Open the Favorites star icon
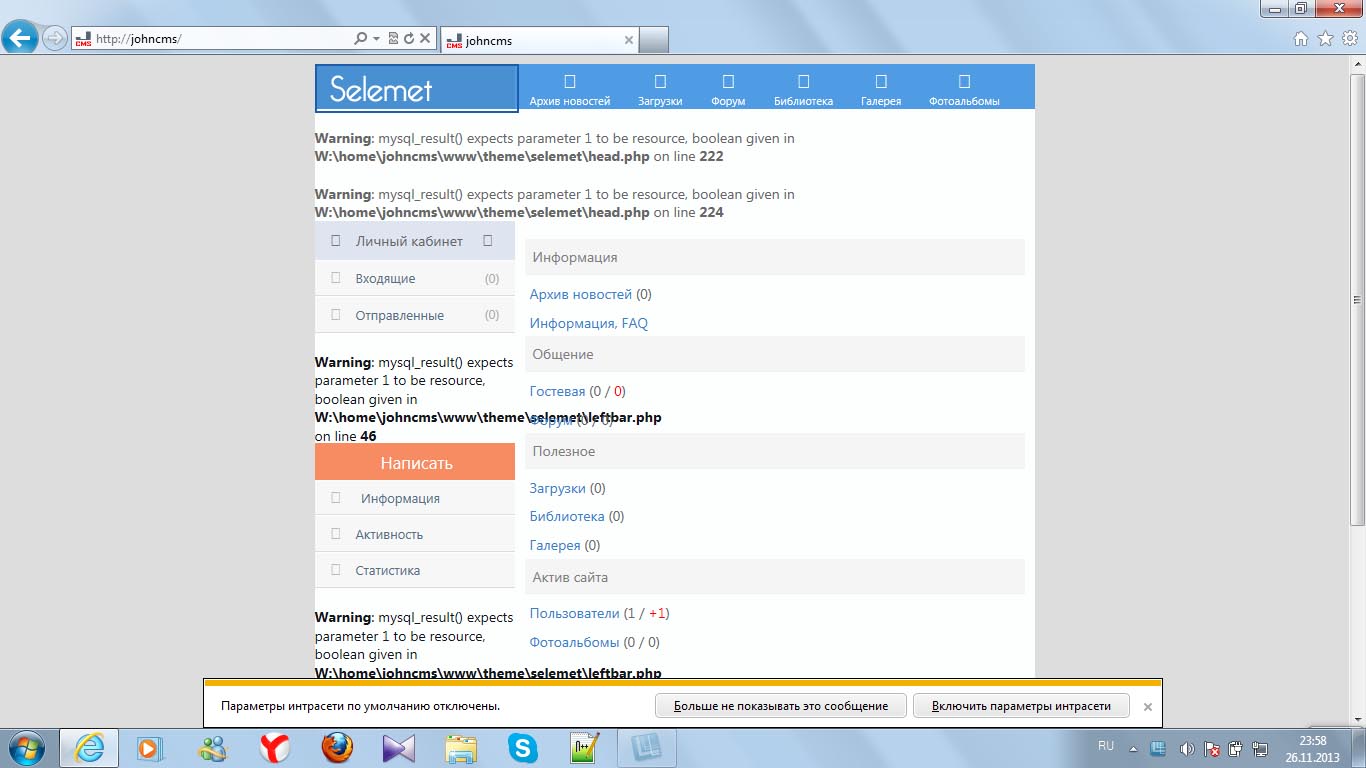The height and width of the screenshot is (768, 1366). (1325, 39)
